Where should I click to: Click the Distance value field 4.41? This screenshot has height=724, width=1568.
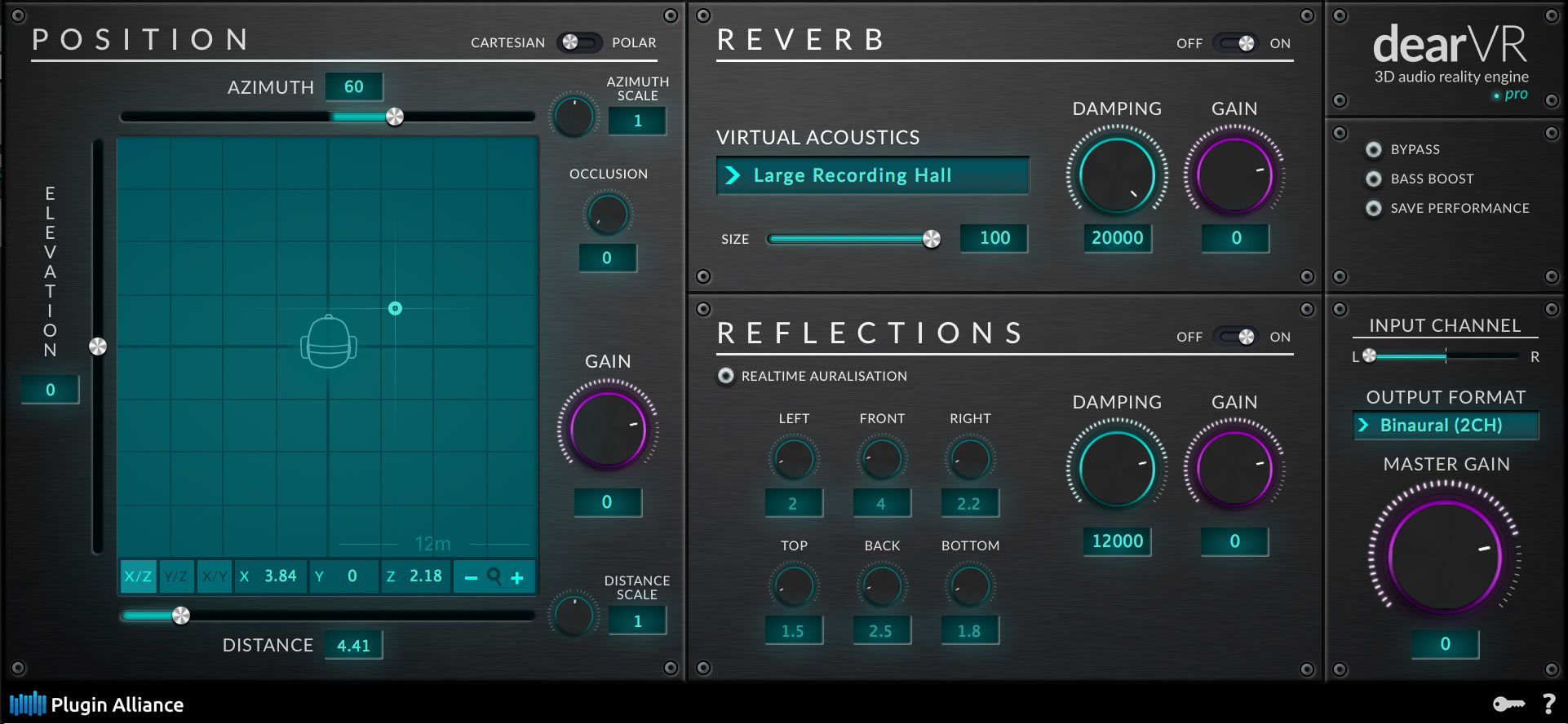point(353,645)
